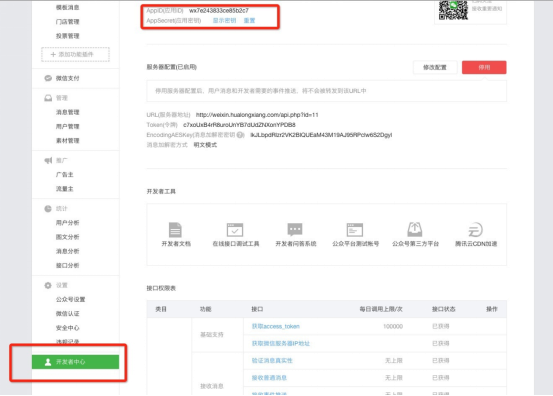Open 用户分析 in the sidebar

coord(68,223)
